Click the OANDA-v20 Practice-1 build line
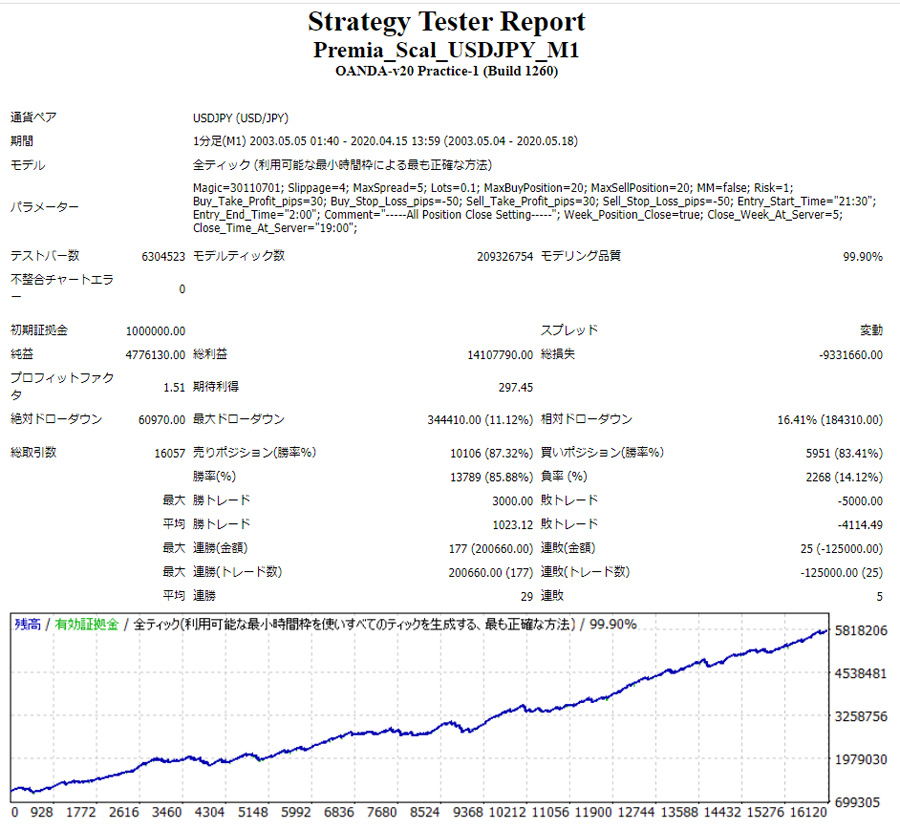The height and width of the screenshot is (829, 900). (447, 71)
